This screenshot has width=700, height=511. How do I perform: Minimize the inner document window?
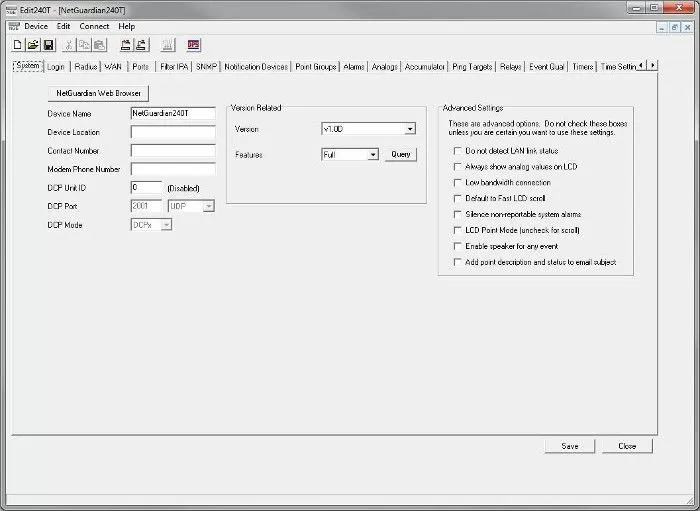(662, 27)
